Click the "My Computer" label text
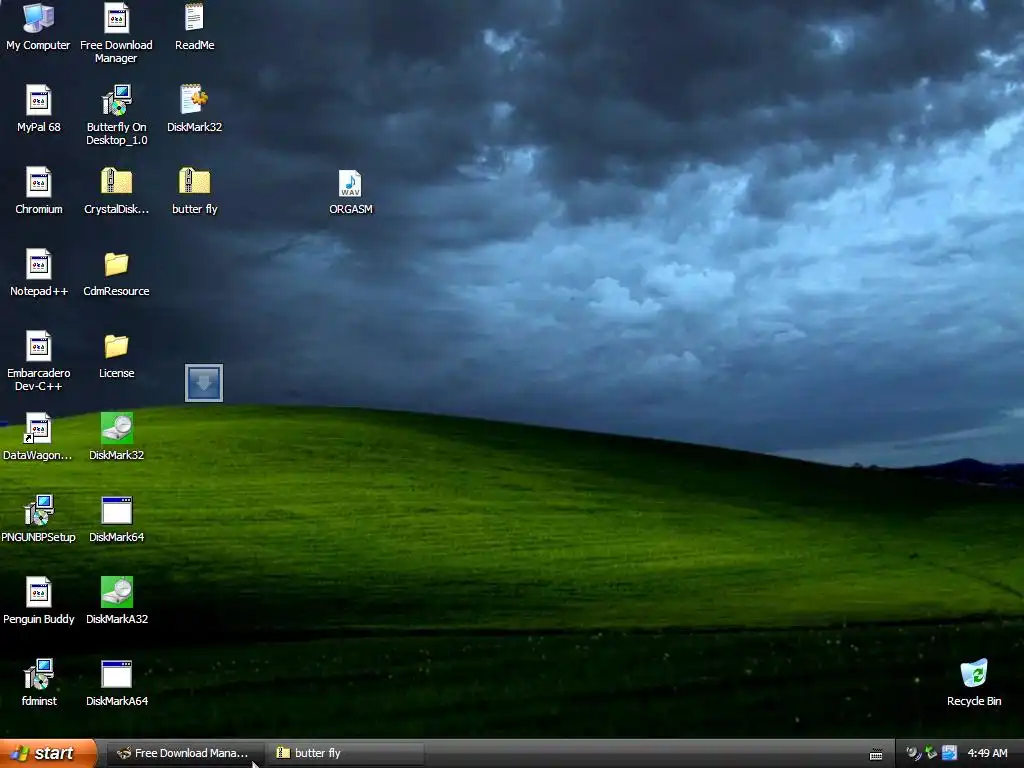The image size is (1024, 768). pos(38,45)
